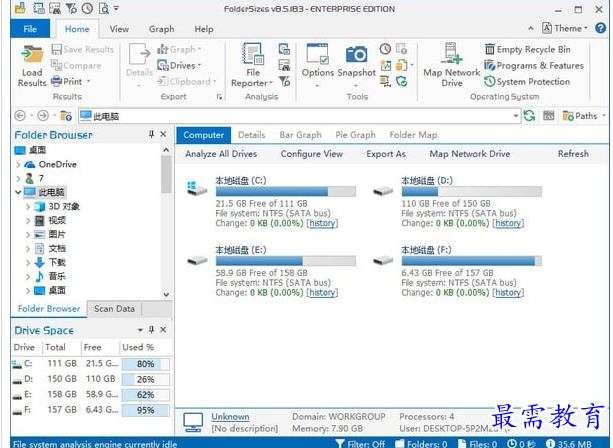
Task: Collapse the 此电脑 tree node
Action: [18, 192]
